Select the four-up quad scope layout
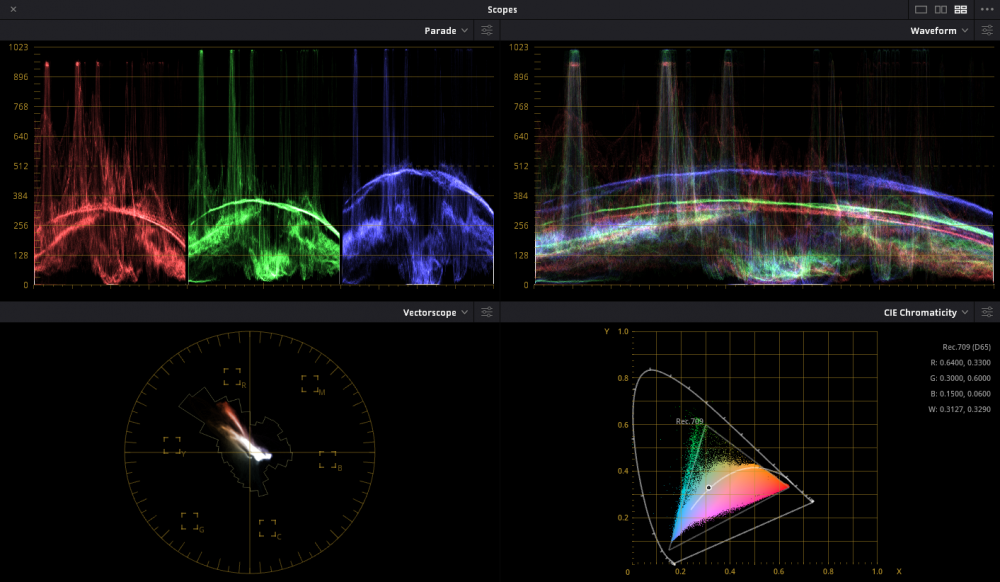 (x=961, y=9)
